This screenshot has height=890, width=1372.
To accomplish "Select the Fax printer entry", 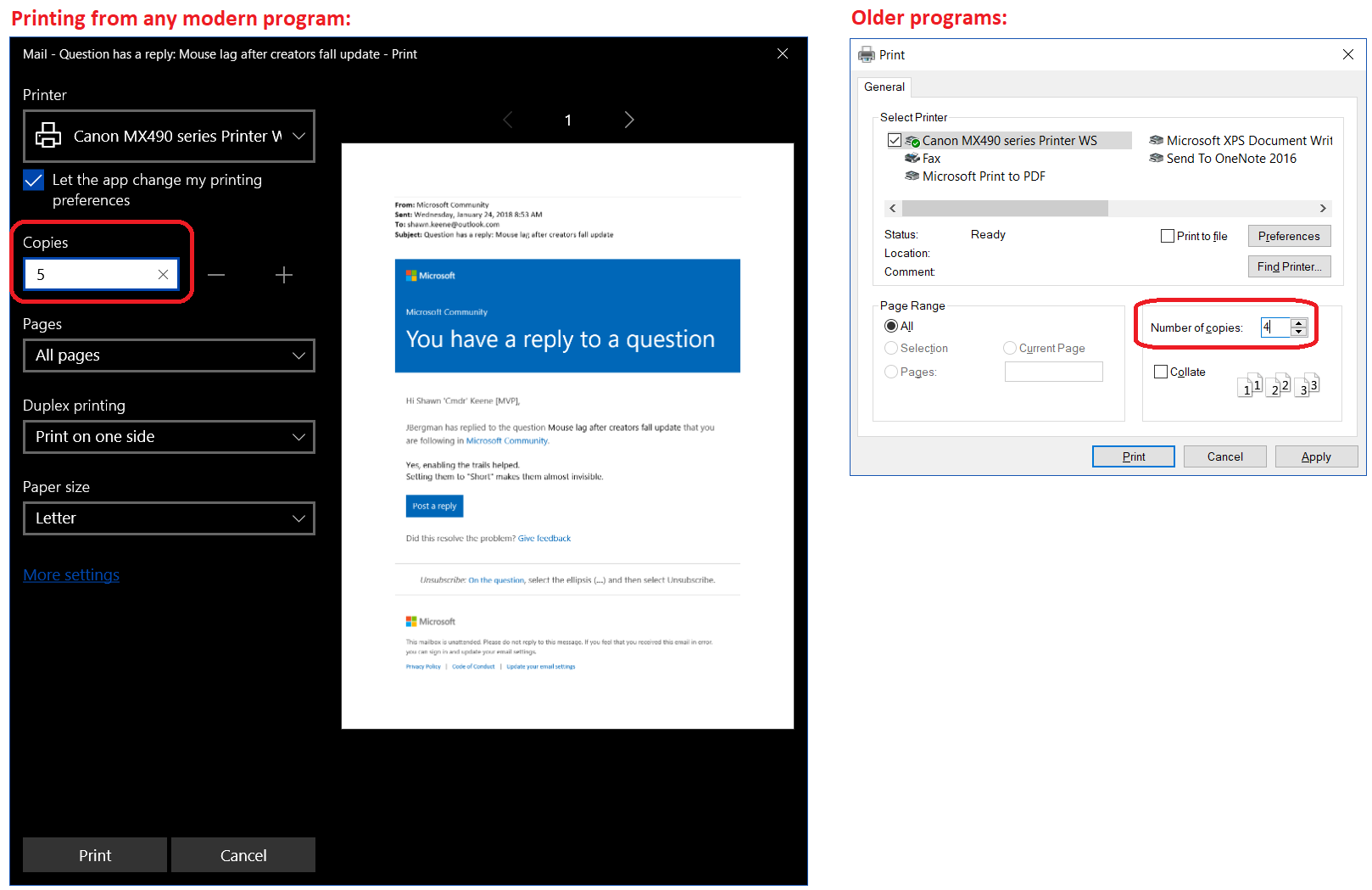I will pyautogui.click(x=923, y=159).
